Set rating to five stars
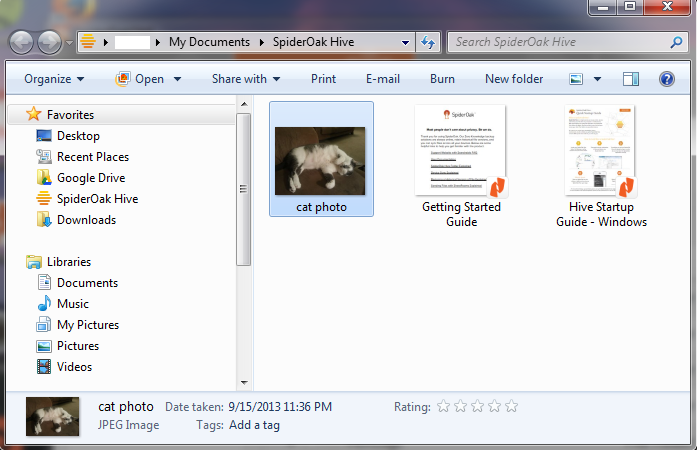 512,406
